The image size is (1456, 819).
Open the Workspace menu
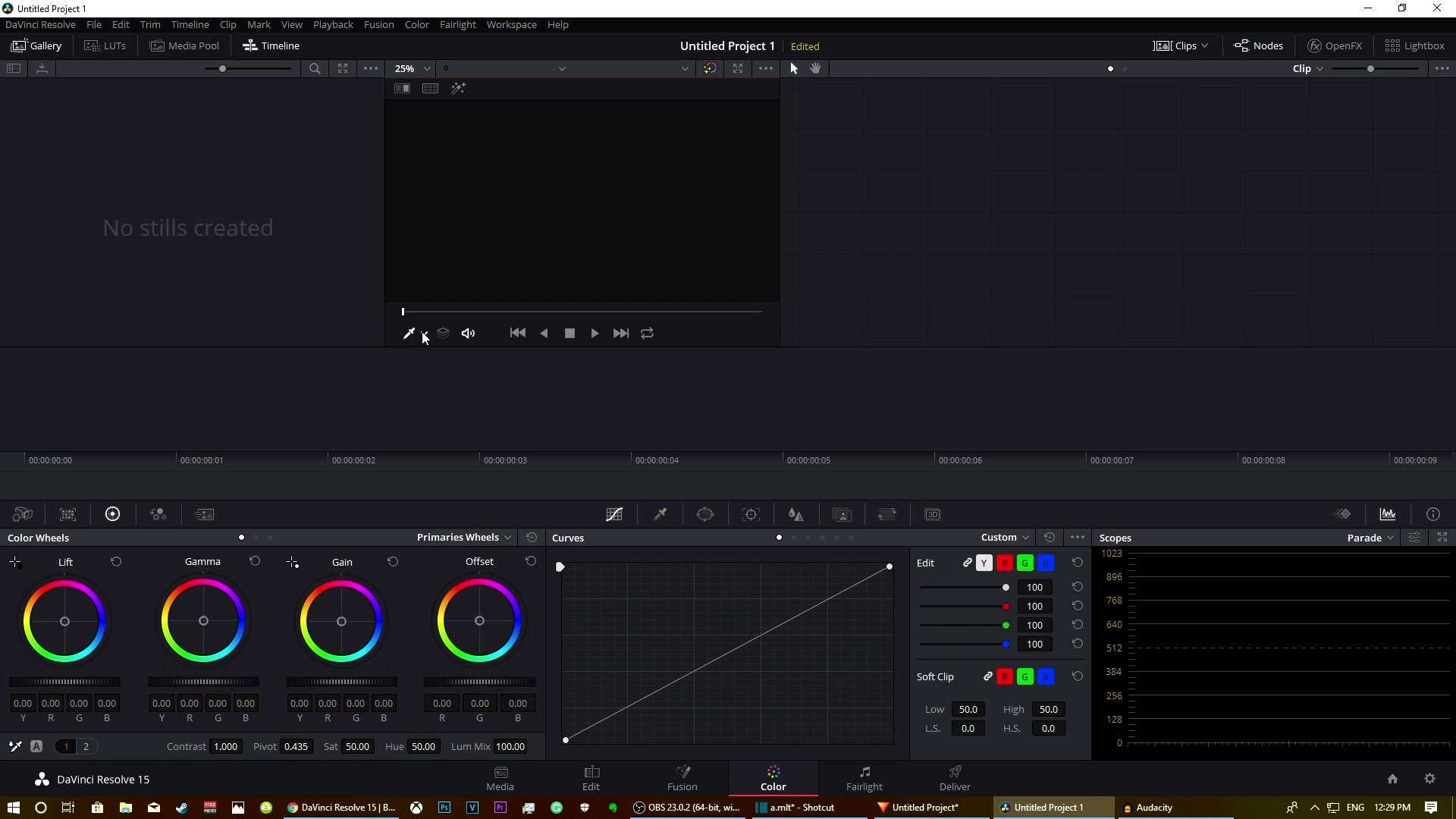click(x=511, y=24)
